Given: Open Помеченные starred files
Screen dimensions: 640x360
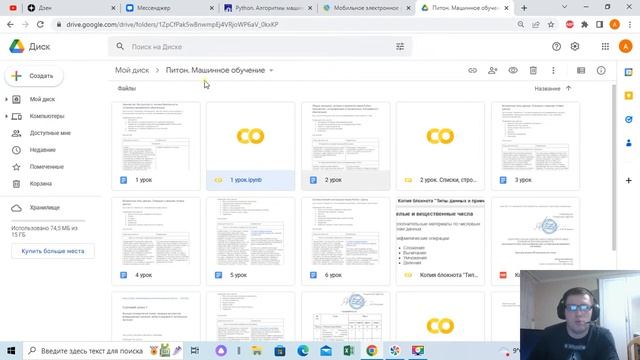Looking at the screenshot, I should coord(47,167).
